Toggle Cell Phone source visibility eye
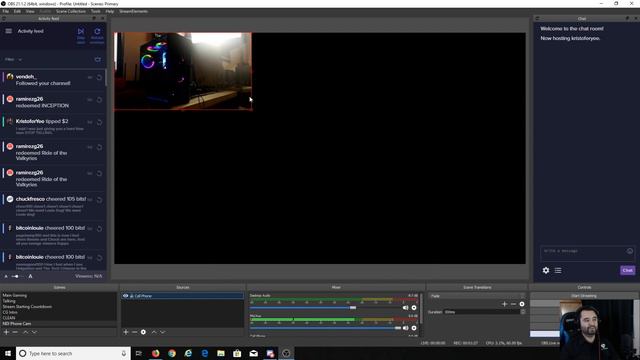The height and width of the screenshot is (360, 640). pyautogui.click(x=126, y=296)
